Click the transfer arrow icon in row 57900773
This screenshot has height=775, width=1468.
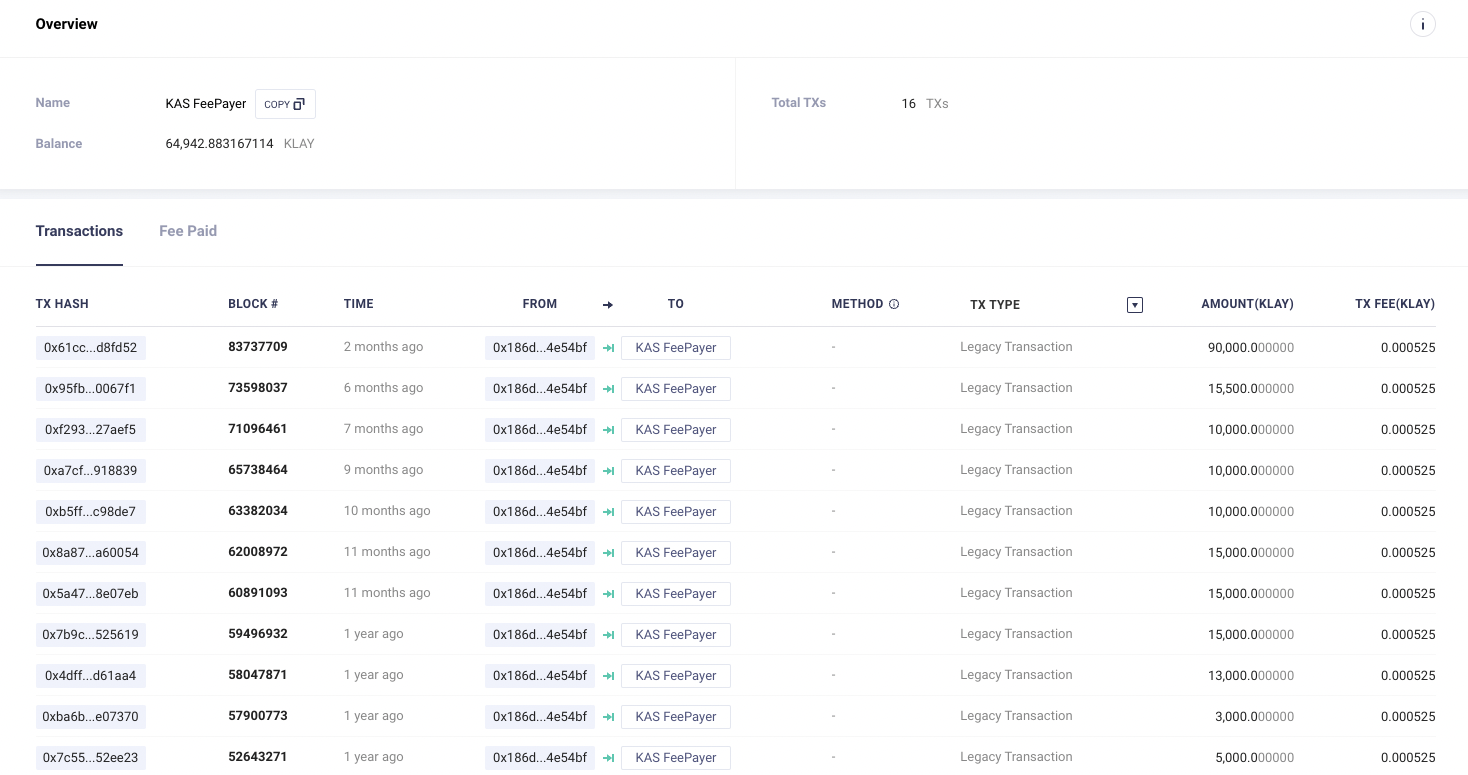pos(608,717)
